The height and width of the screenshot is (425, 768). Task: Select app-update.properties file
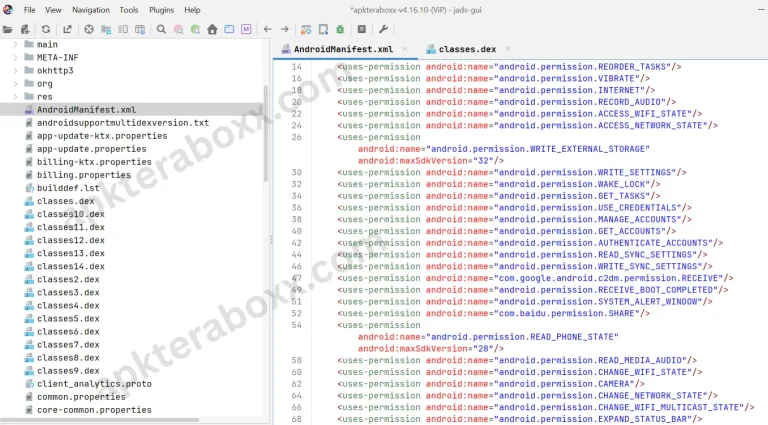pos(92,149)
